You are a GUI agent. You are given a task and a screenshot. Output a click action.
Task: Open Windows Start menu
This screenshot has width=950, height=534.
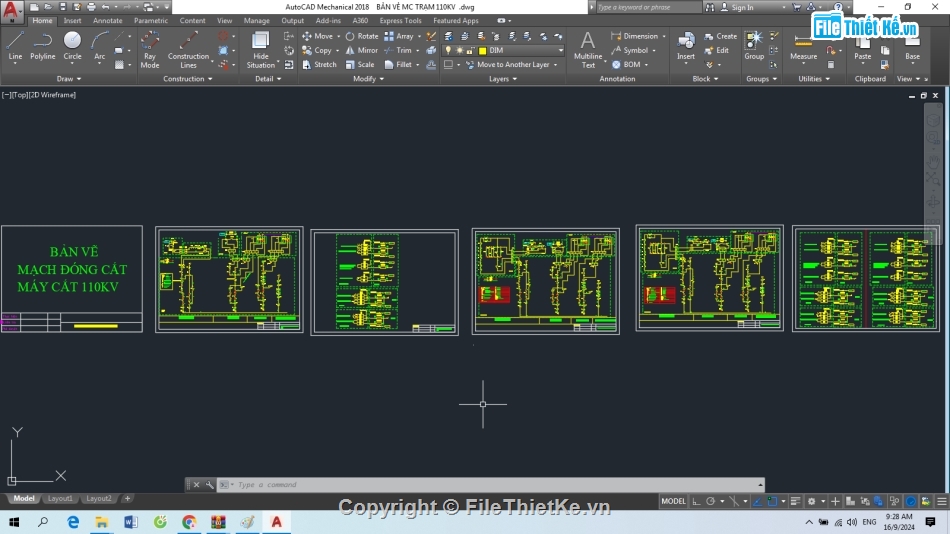tap(14, 522)
